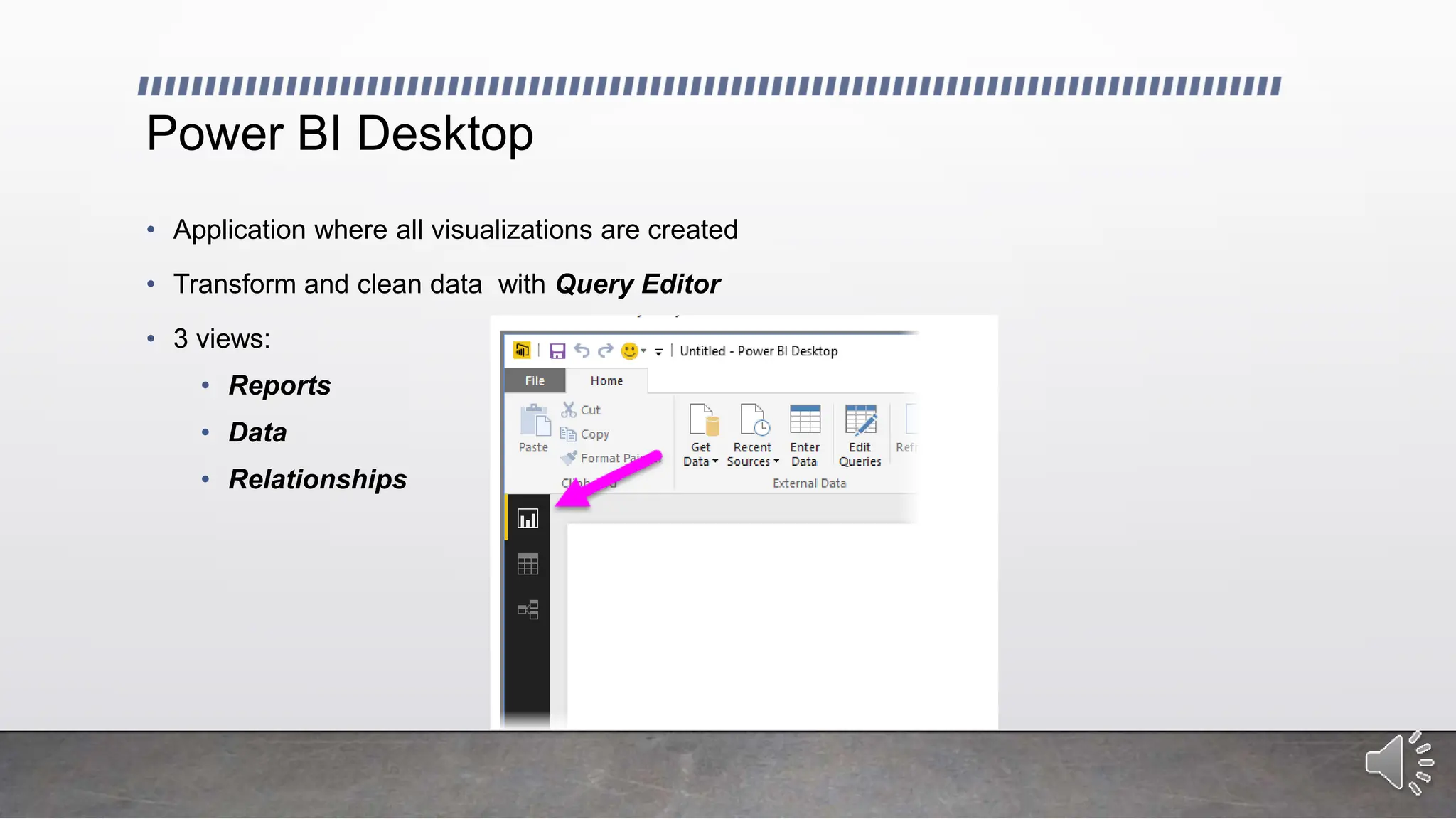Image resolution: width=1456 pixels, height=819 pixels.
Task: Click Application where all visualizations are created
Action: coord(456,230)
